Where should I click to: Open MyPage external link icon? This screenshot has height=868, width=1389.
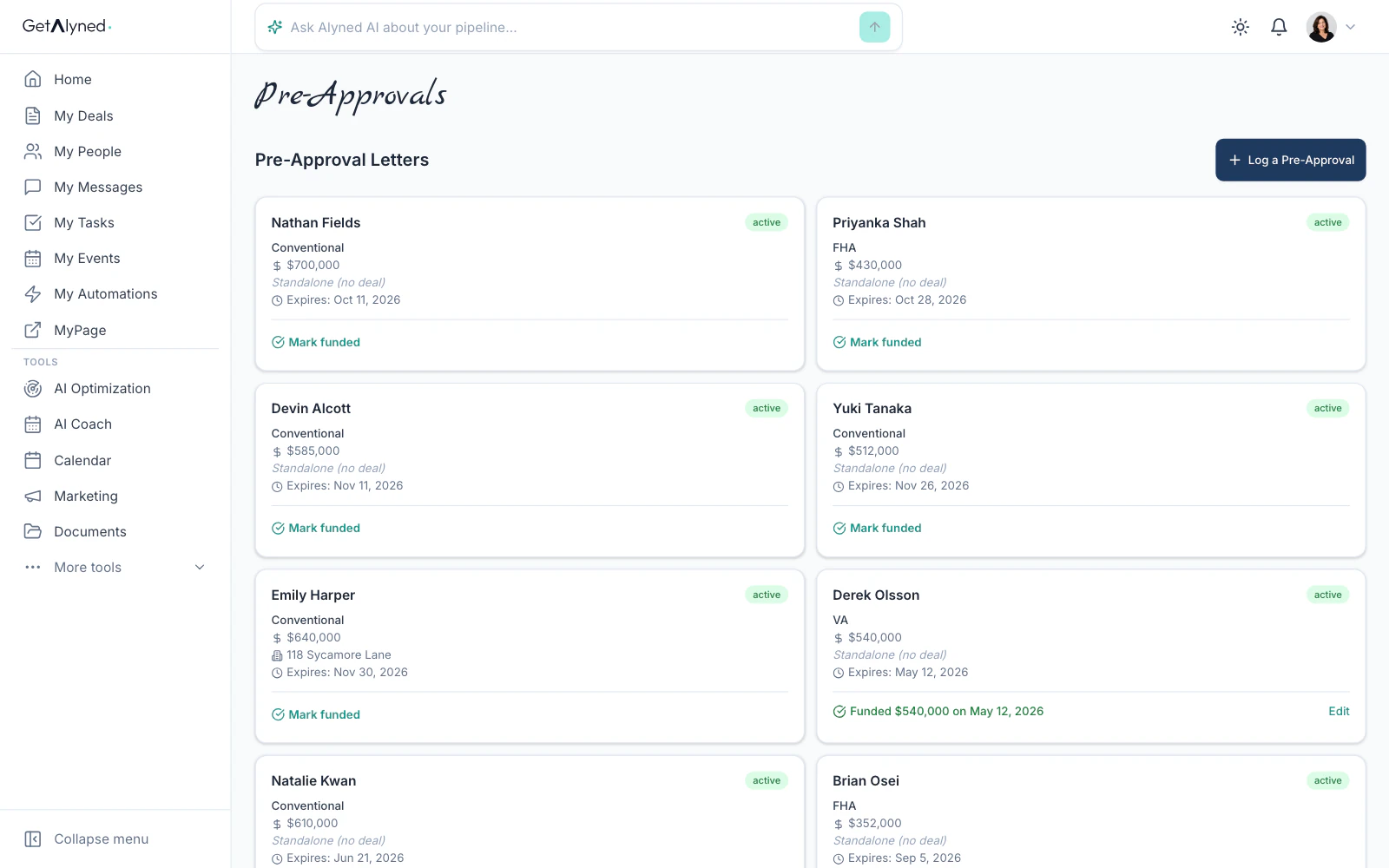(x=33, y=330)
